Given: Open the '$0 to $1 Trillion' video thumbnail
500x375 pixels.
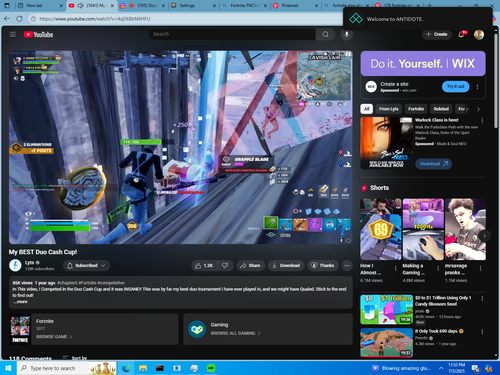Looking at the screenshot, I should pos(386,309).
